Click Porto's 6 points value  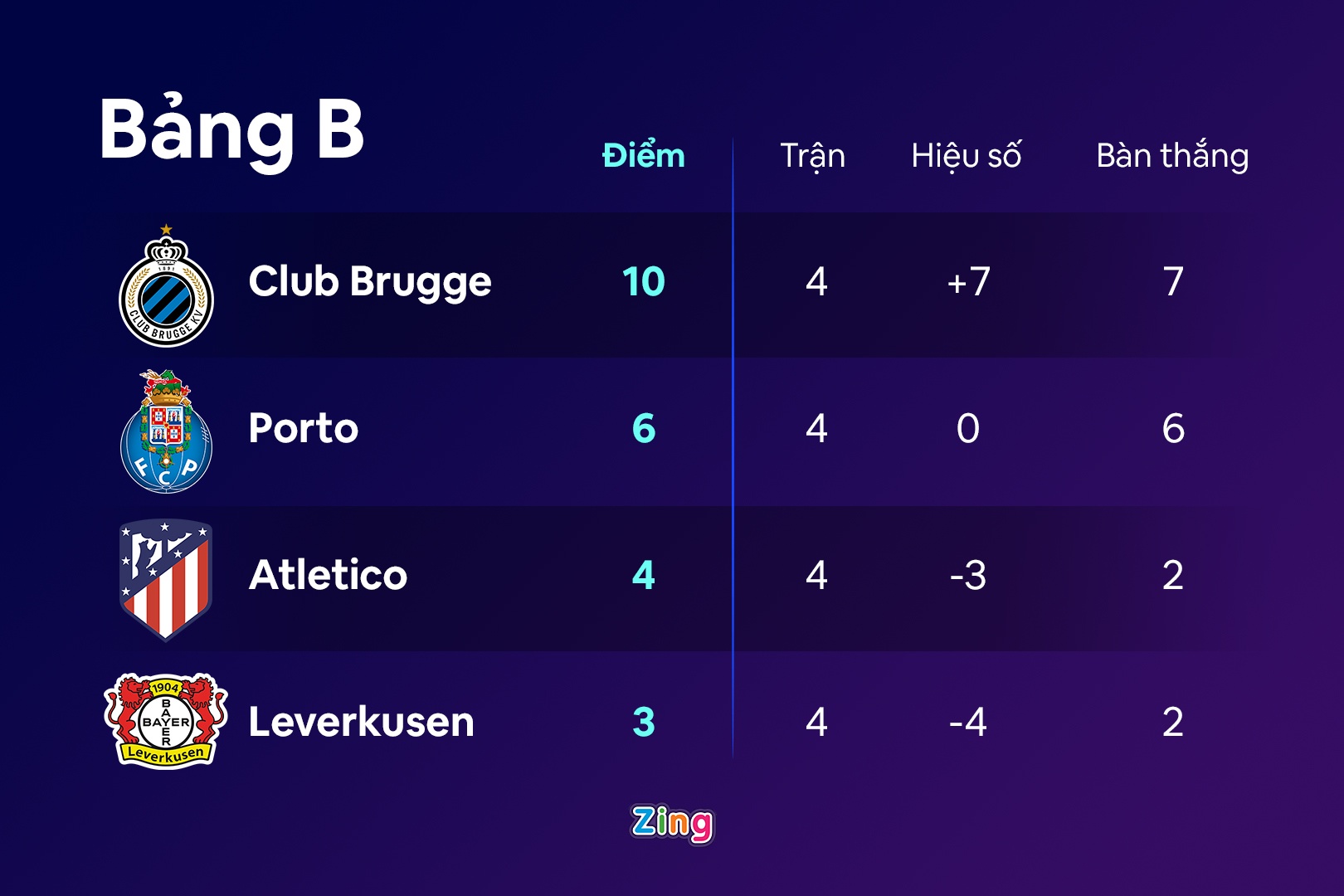click(644, 428)
